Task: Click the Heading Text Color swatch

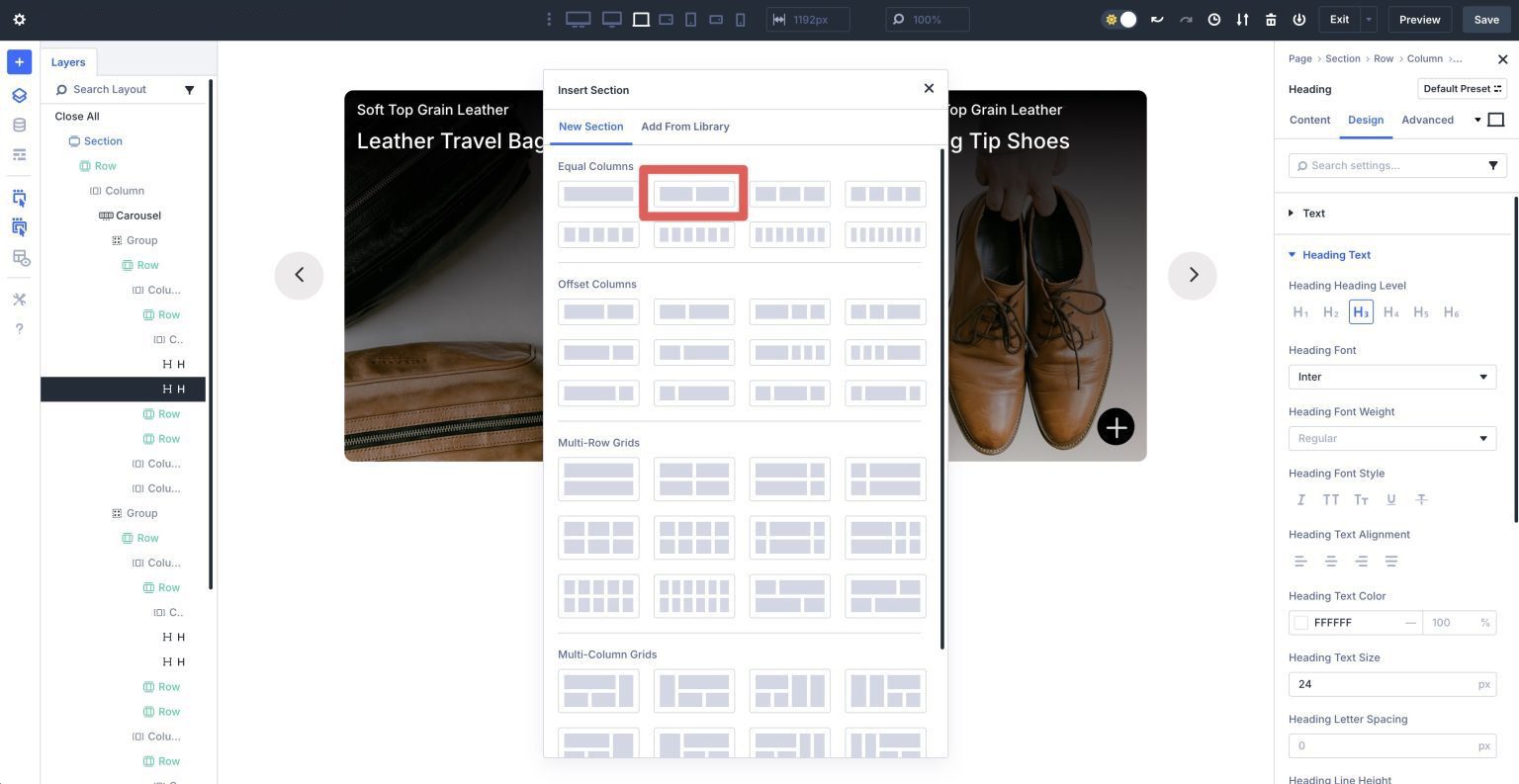Action: click(x=1301, y=622)
